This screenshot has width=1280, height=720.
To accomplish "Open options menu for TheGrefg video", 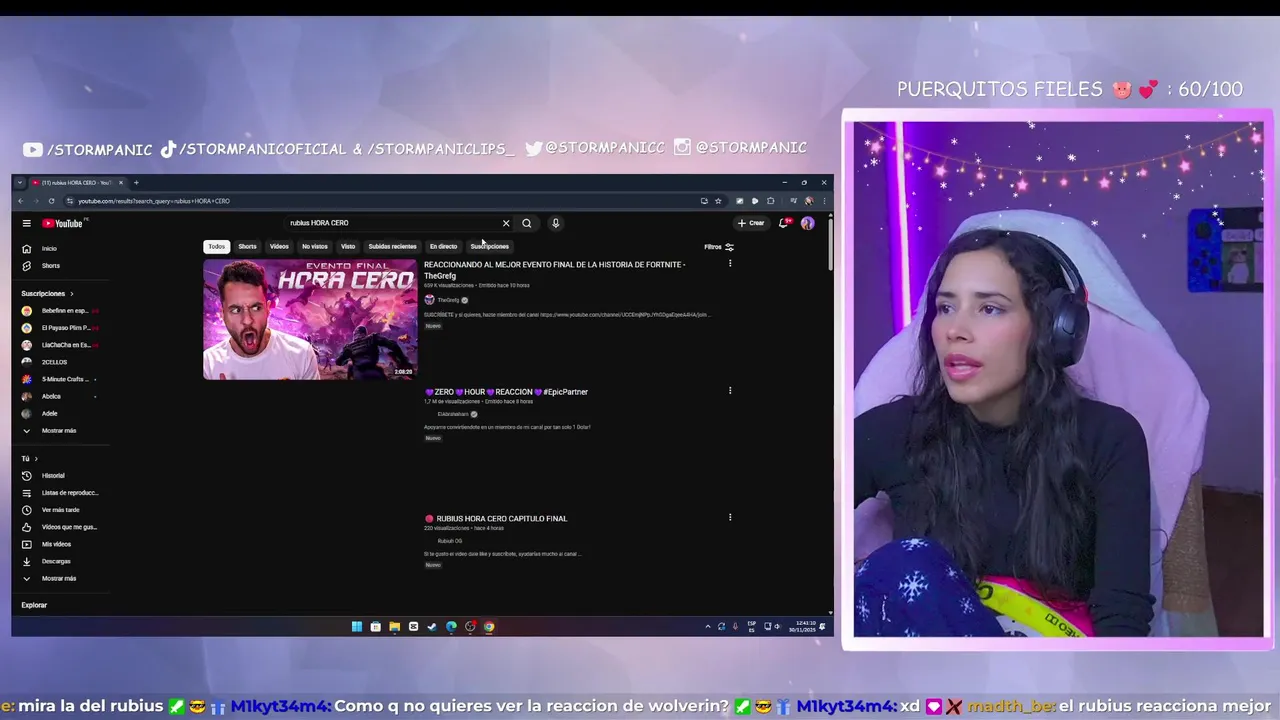I will tap(730, 264).
